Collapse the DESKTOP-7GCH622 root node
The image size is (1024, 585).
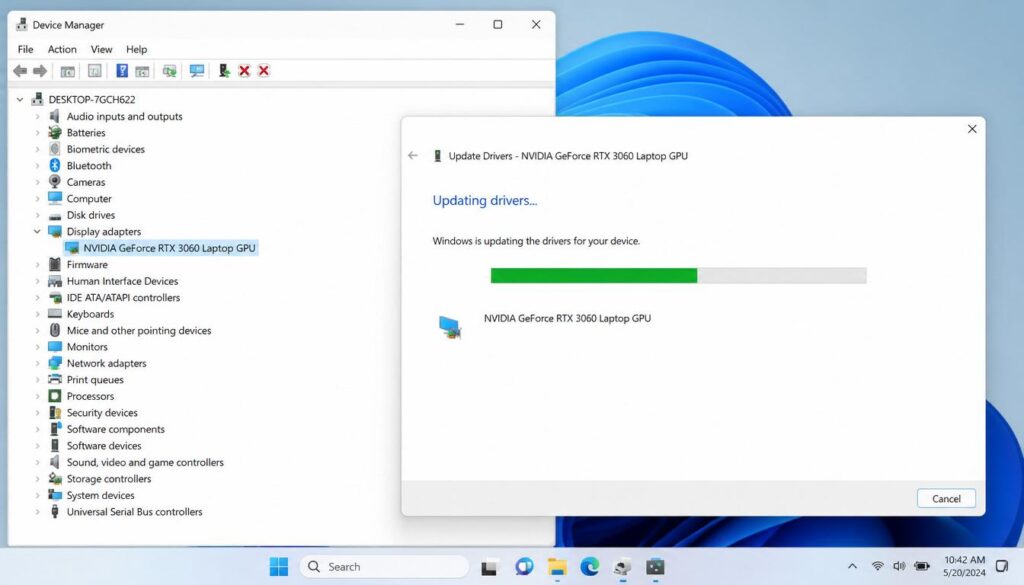pyautogui.click(x=20, y=99)
